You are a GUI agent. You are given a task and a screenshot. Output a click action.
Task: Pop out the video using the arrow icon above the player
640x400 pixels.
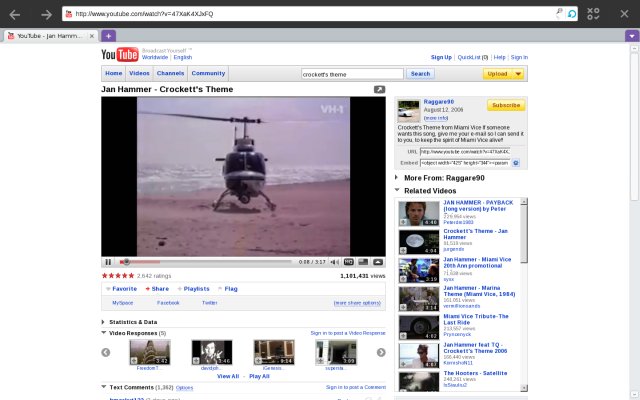coord(379,89)
